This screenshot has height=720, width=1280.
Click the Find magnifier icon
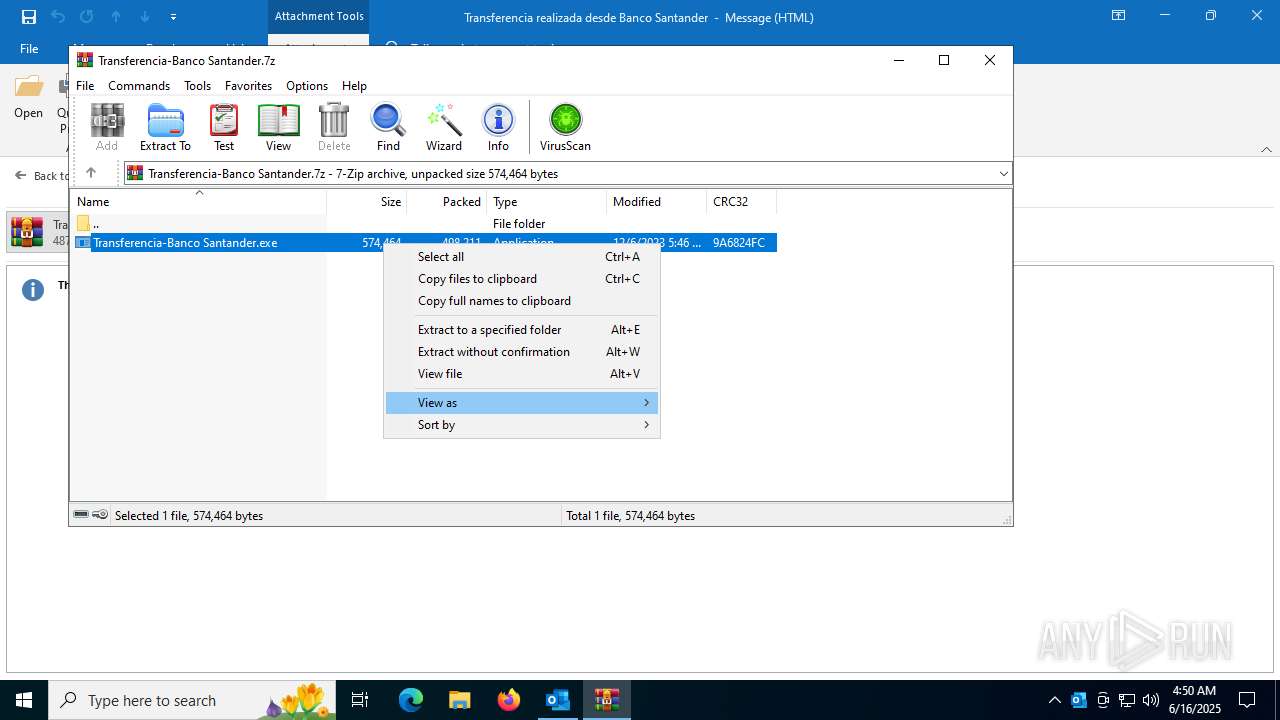388,127
